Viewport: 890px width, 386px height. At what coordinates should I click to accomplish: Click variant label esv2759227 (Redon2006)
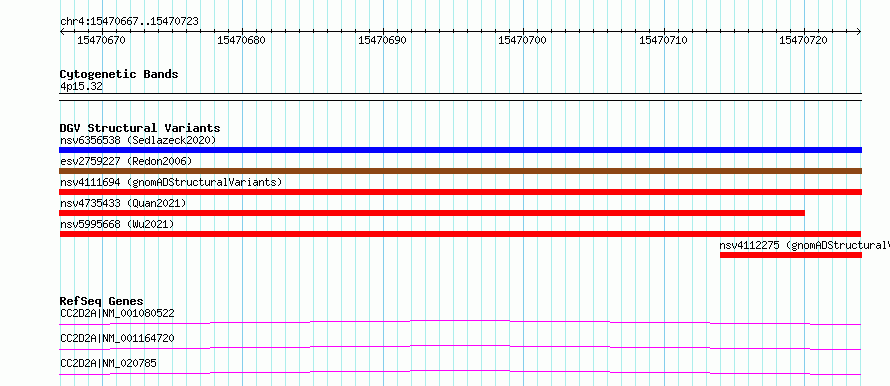pos(126,161)
